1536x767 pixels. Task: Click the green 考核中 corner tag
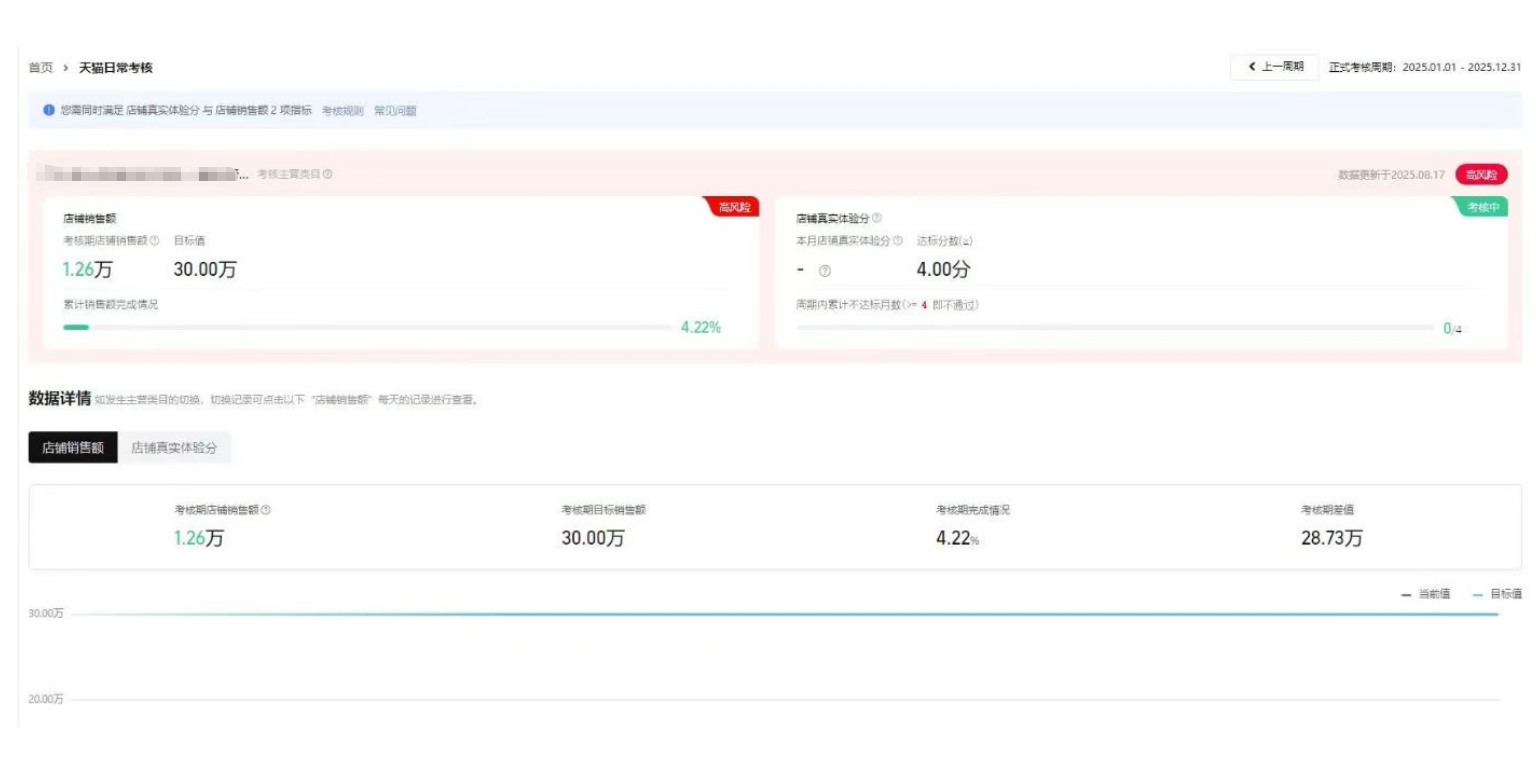1484,207
